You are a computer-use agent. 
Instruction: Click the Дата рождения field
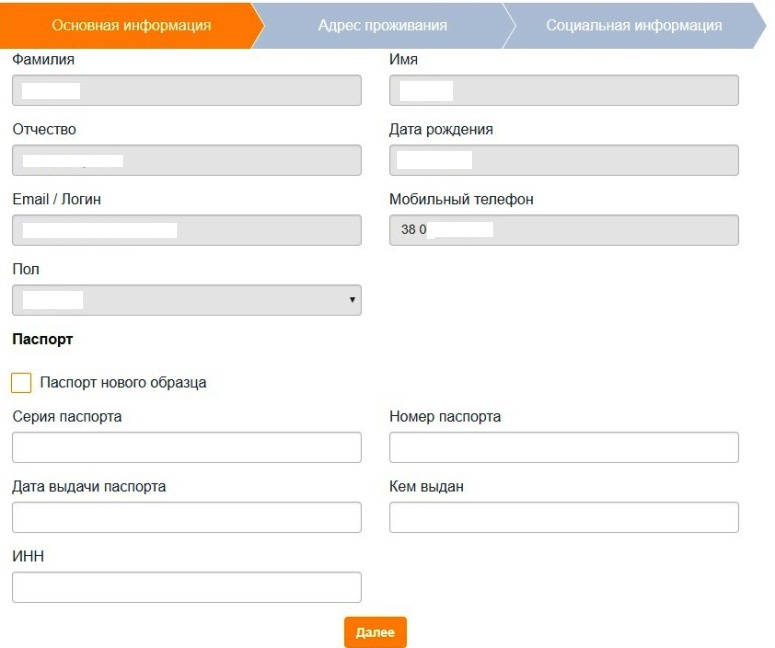click(563, 161)
